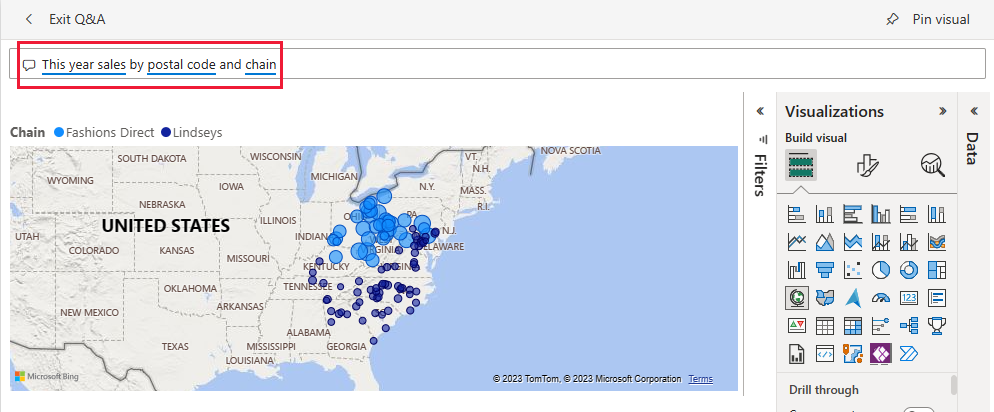Click the Visualizations pane scrollbar

[x=953, y=385]
